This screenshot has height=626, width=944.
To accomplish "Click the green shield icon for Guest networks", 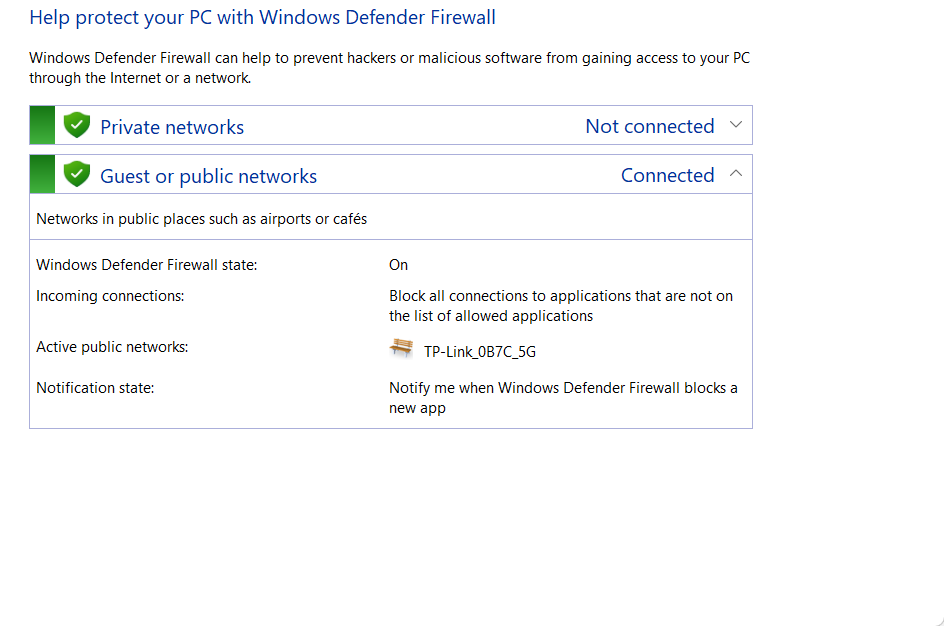I will pyautogui.click(x=77, y=173).
